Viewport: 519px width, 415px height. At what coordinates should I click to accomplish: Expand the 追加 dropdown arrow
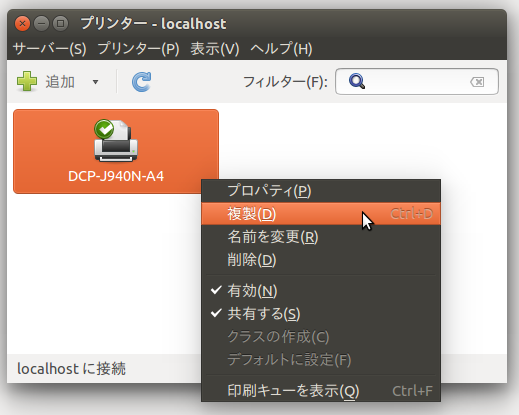(95, 82)
